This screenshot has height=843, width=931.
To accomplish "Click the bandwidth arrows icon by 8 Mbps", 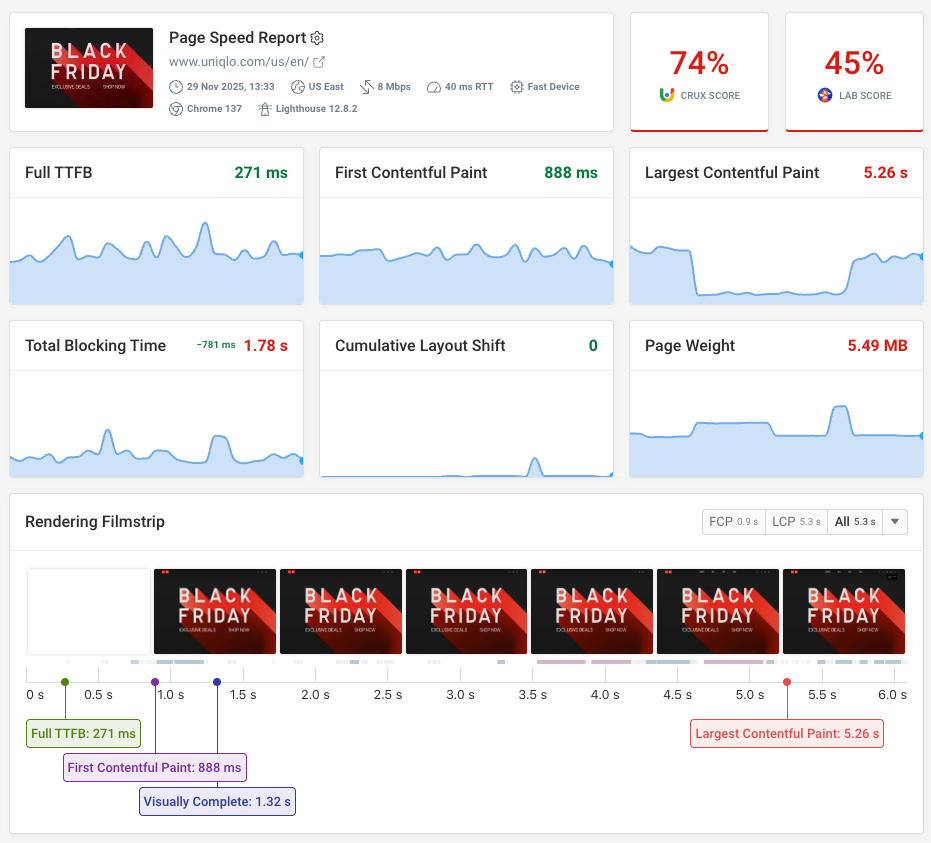I will pyautogui.click(x=366, y=87).
